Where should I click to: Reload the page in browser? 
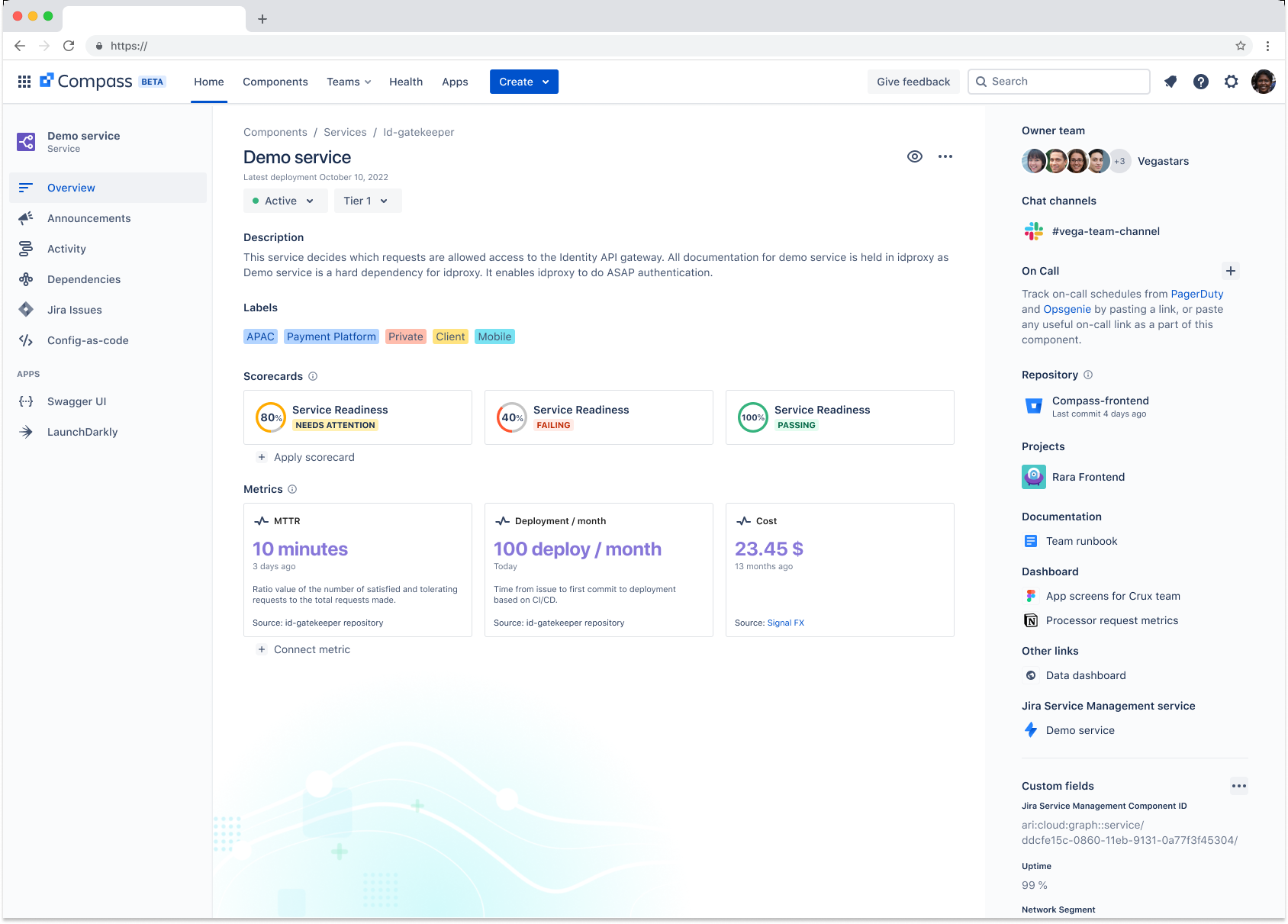point(69,46)
